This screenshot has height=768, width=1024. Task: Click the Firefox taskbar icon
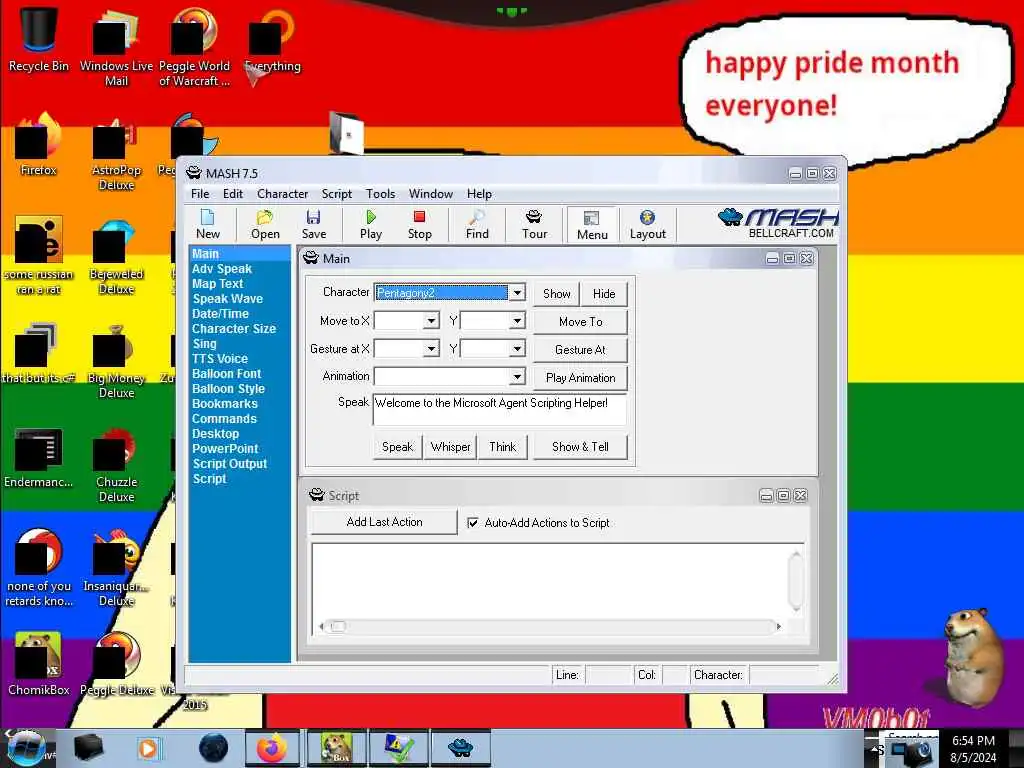click(272, 748)
